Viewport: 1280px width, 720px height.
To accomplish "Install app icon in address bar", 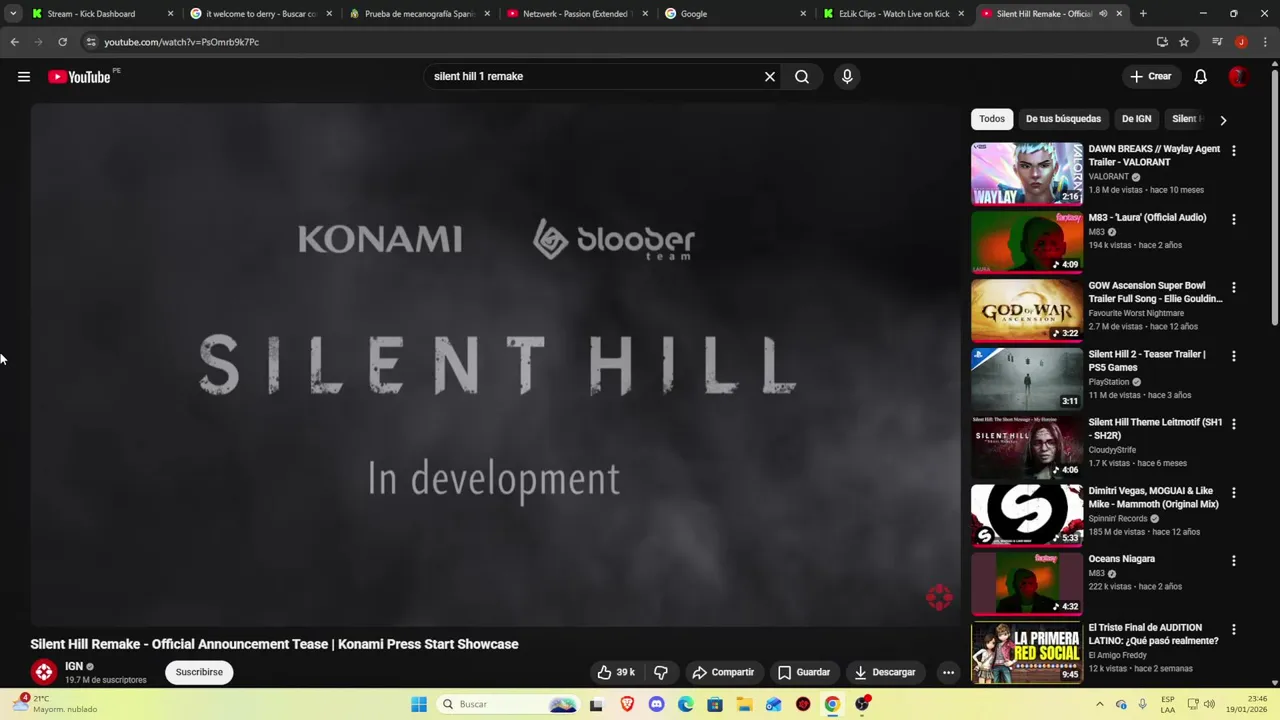I will click(1162, 42).
